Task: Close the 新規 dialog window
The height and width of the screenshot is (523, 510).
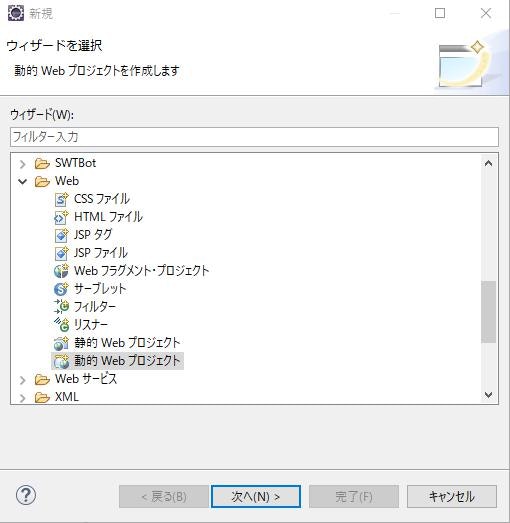Action: [486, 13]
